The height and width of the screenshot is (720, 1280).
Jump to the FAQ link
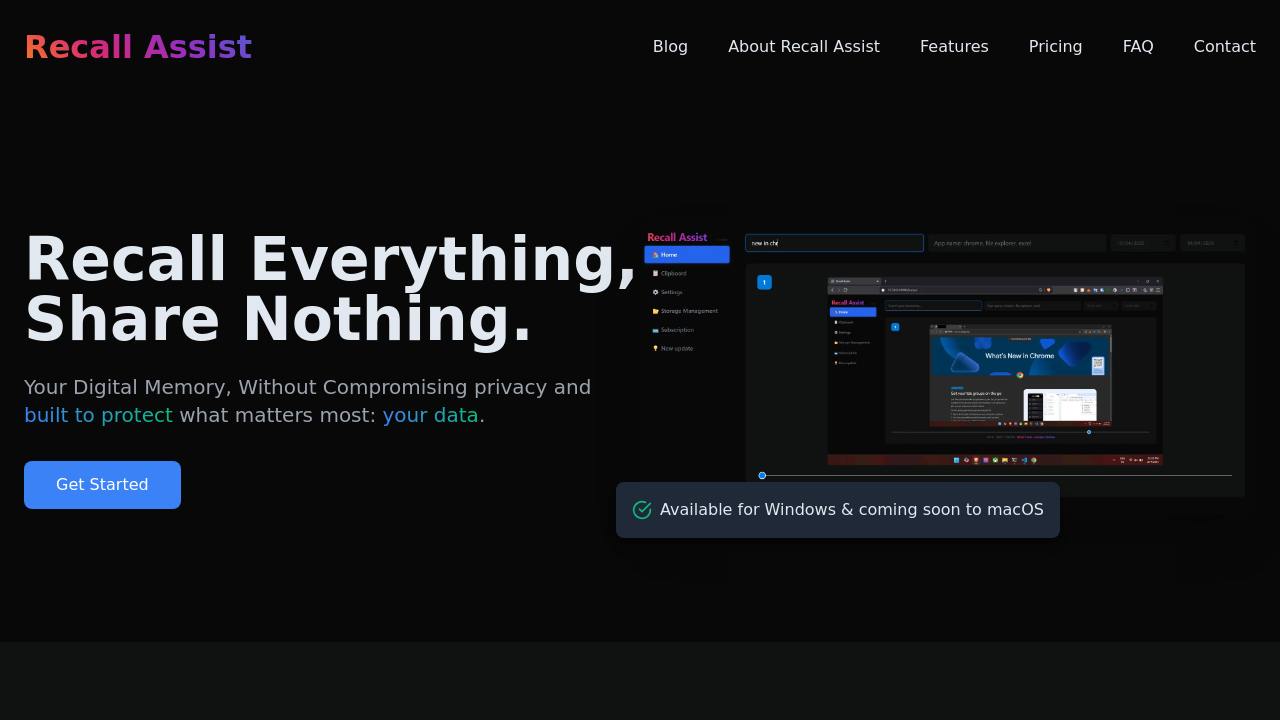point(1137,47)
